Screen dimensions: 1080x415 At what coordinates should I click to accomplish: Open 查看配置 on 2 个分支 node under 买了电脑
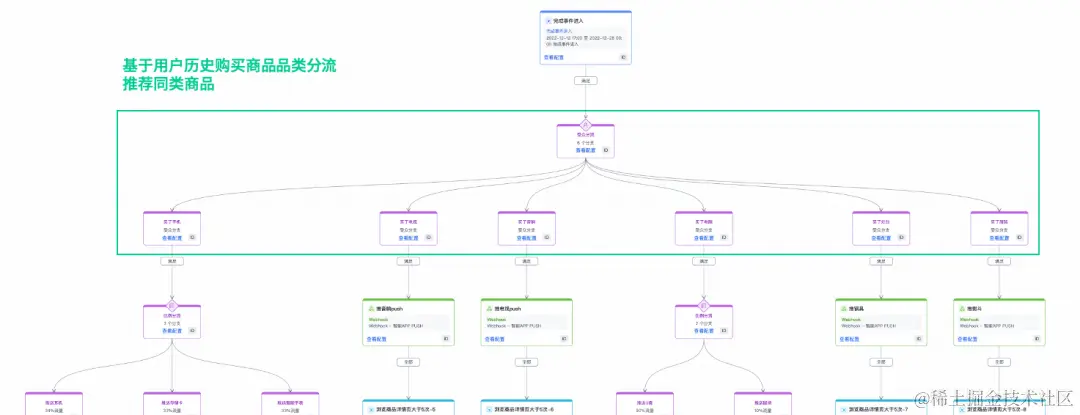coord(703,331)
